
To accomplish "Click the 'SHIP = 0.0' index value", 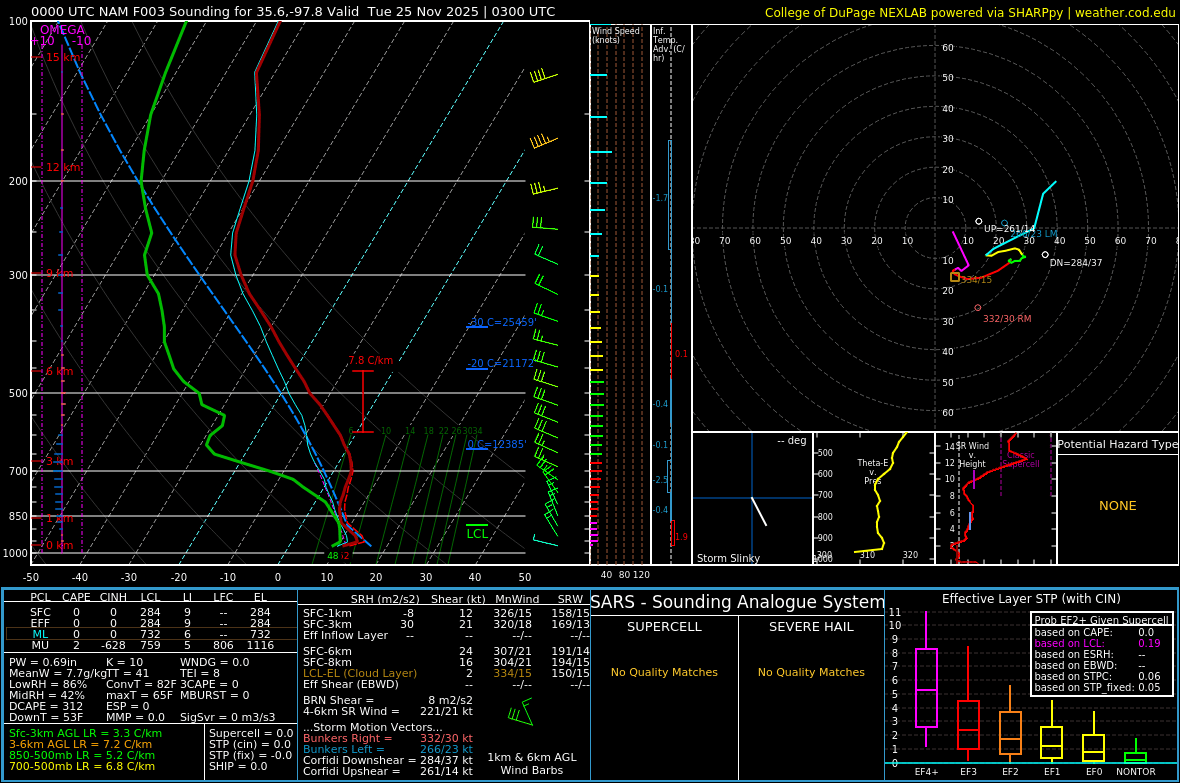I will coord(238,766).
